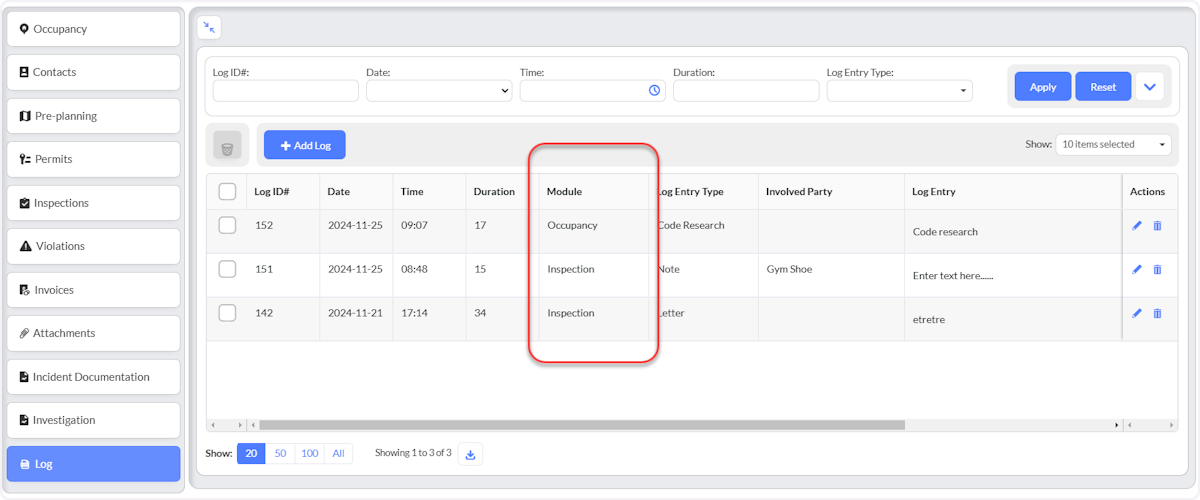Sort by the Involved Party header

(x=799, y=192)
